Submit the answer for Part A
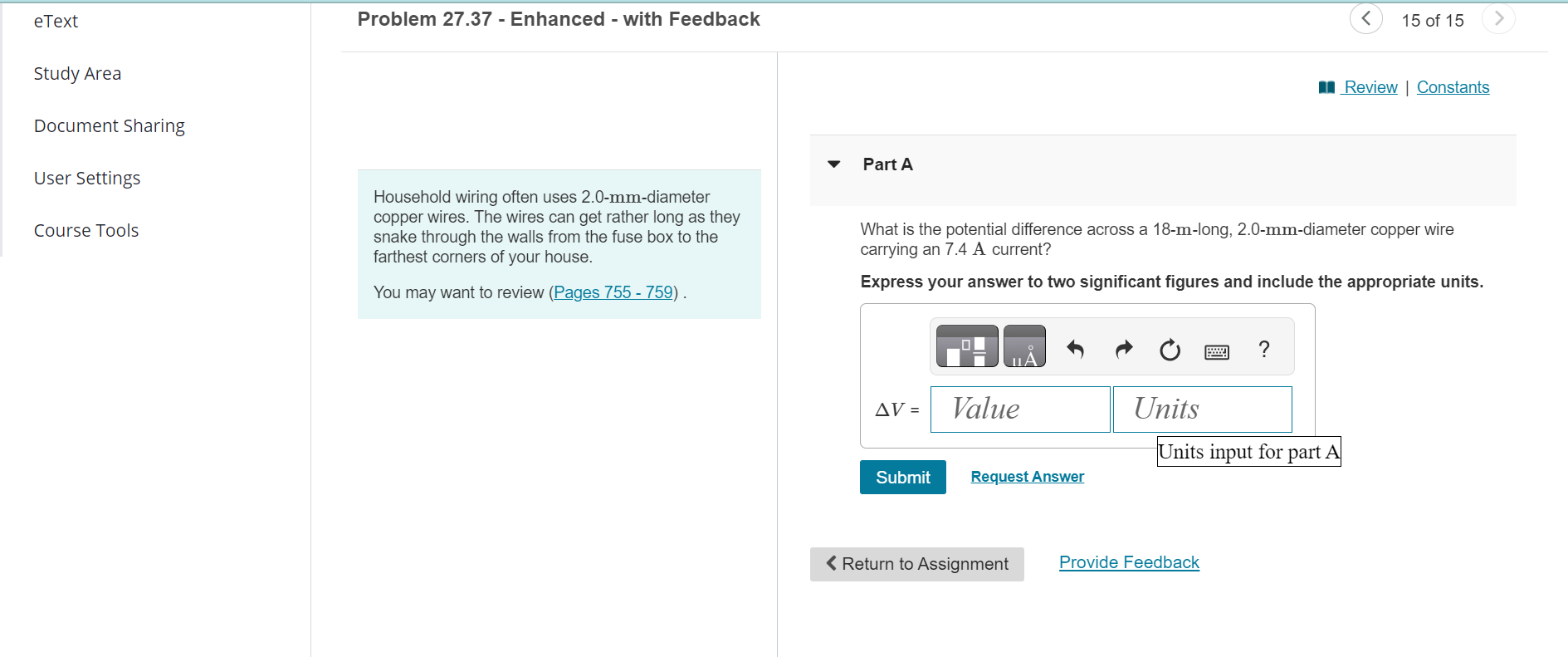Image resolution: width=1568 pixels, height=657 pixels. coord(902,477)
